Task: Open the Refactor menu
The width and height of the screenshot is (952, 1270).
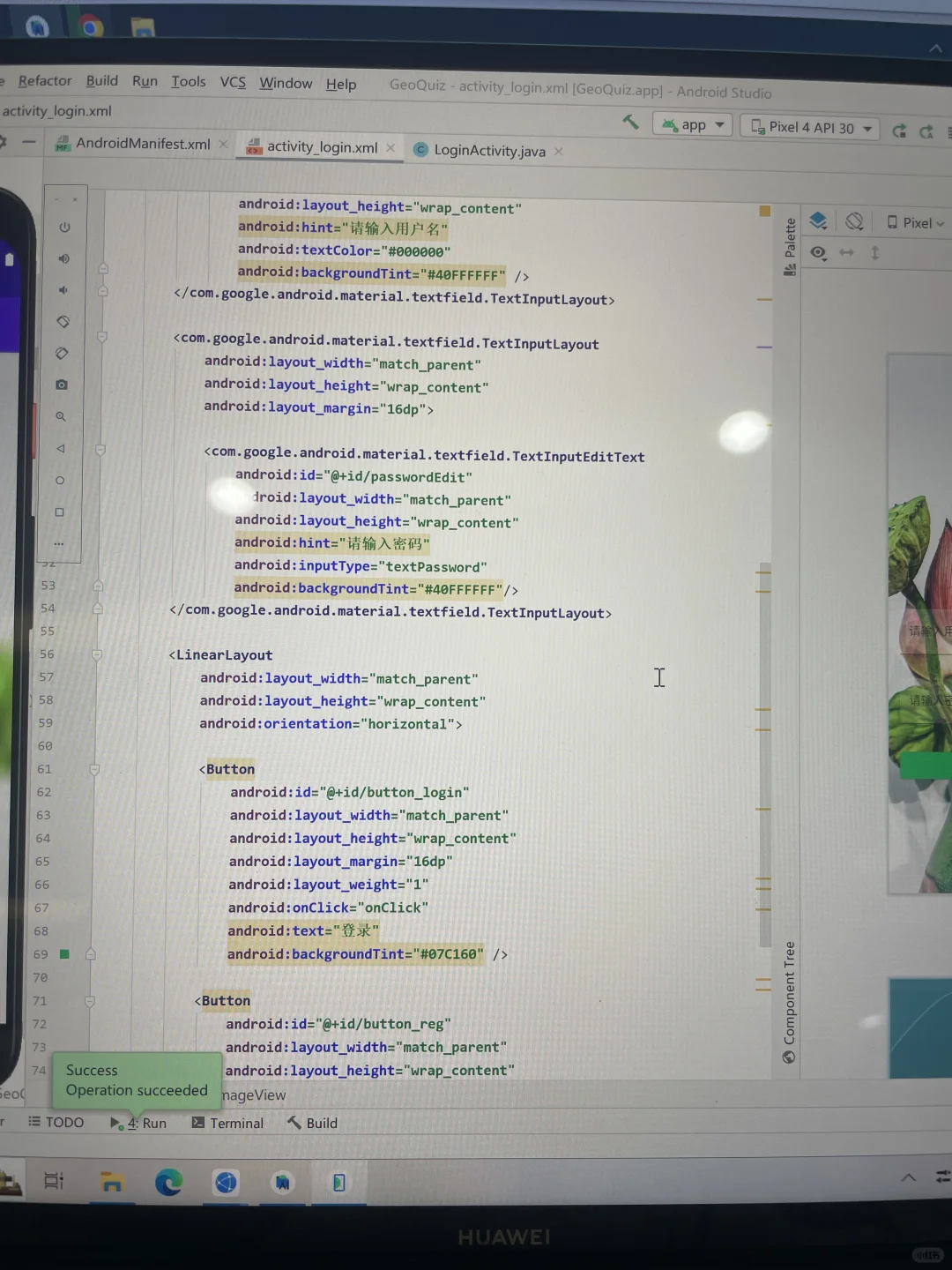Action: (x=45, y=80)
